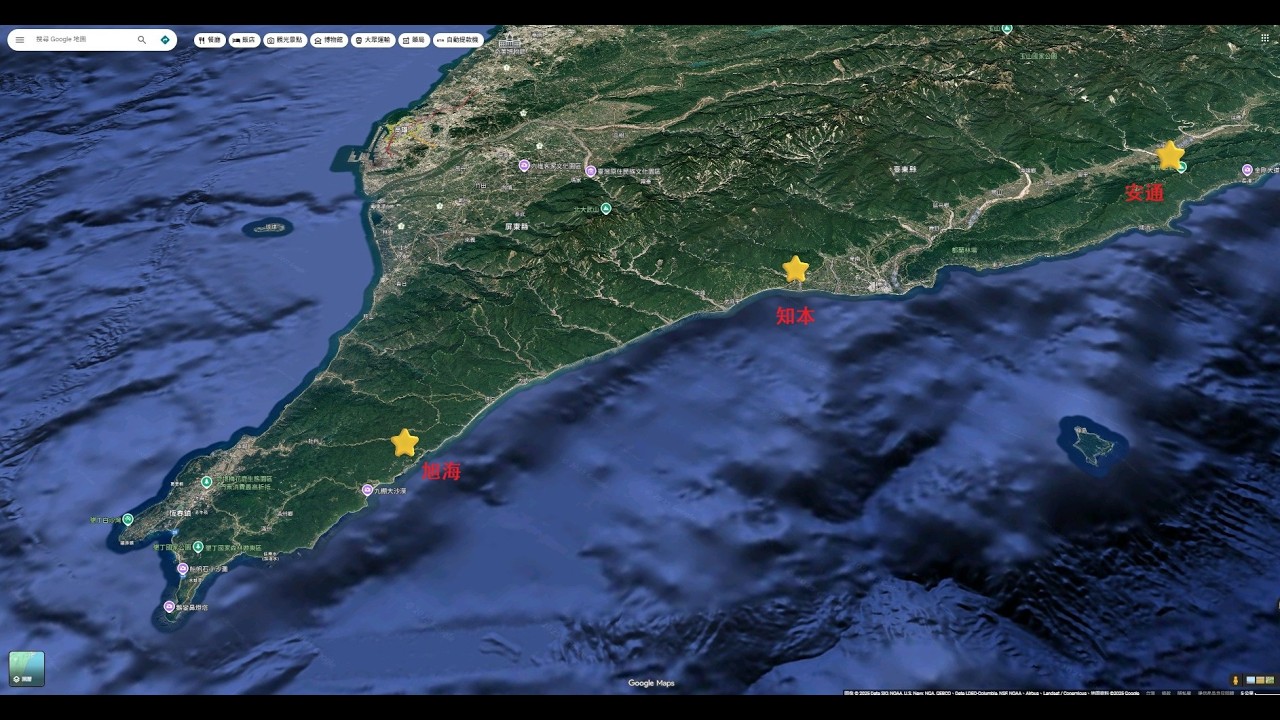
Task: Pick the Street View pegman icon
Action: (x=1237, y=681)
